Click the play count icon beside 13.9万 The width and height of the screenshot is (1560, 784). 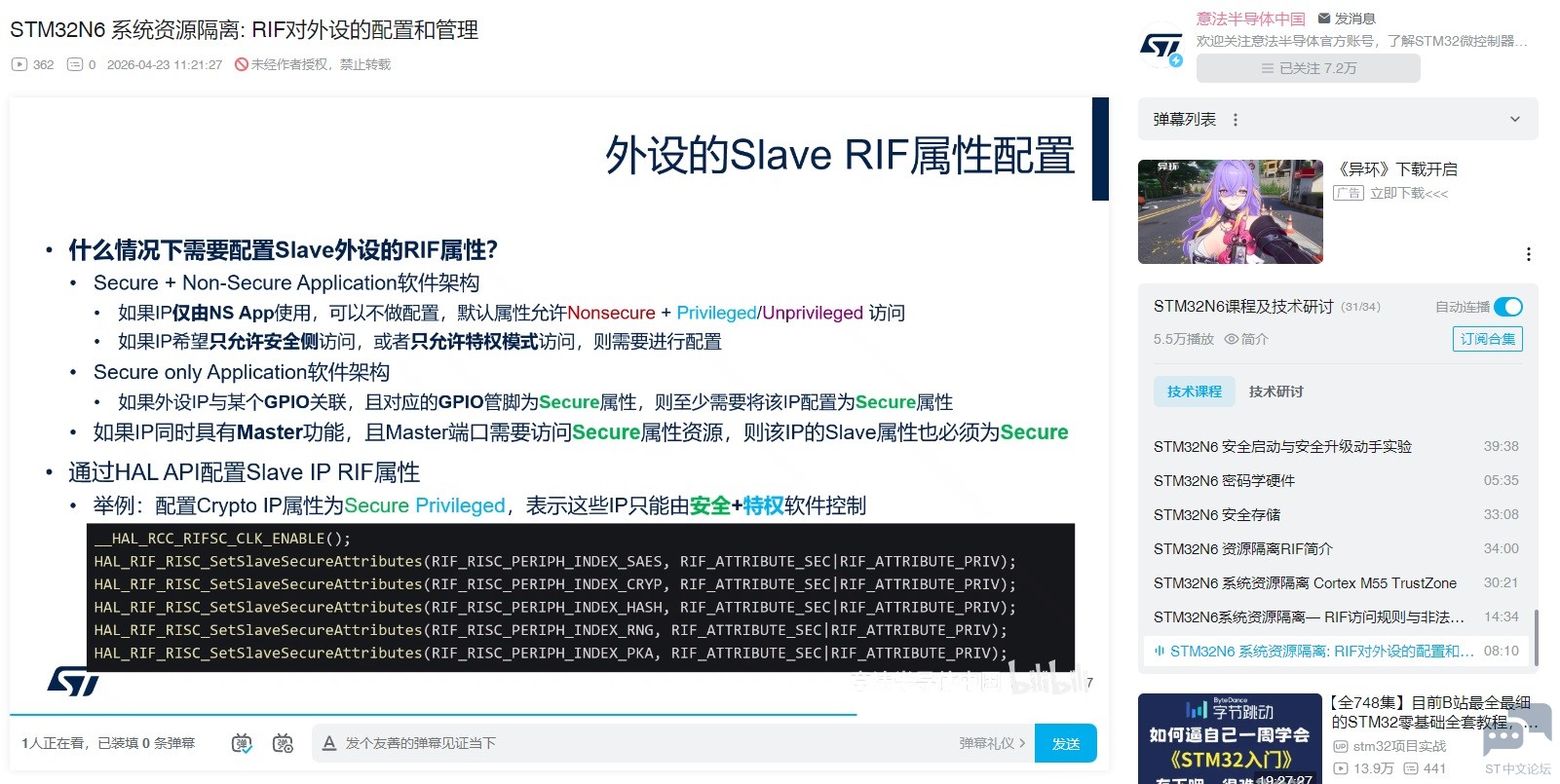coord(1341,768)
